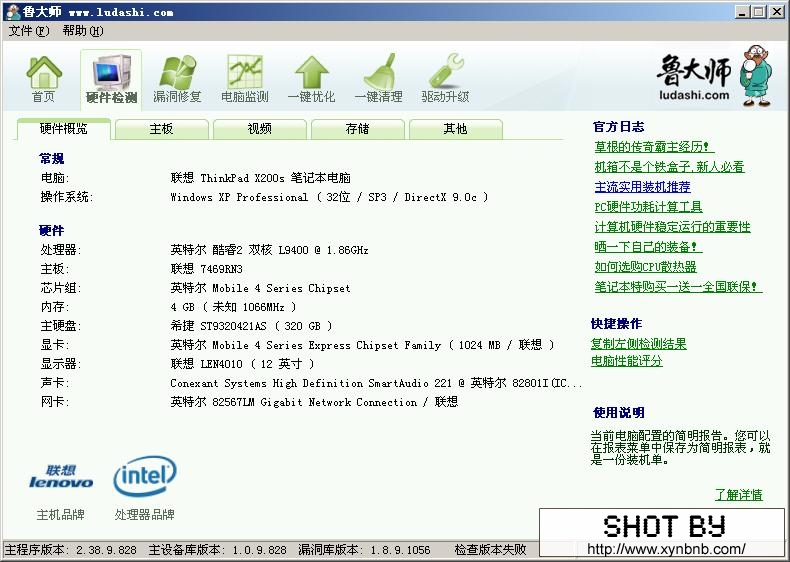The height and width of the screenshot is (562, 790).
Task: Switch to the 主板 tab
Action: 161,129
